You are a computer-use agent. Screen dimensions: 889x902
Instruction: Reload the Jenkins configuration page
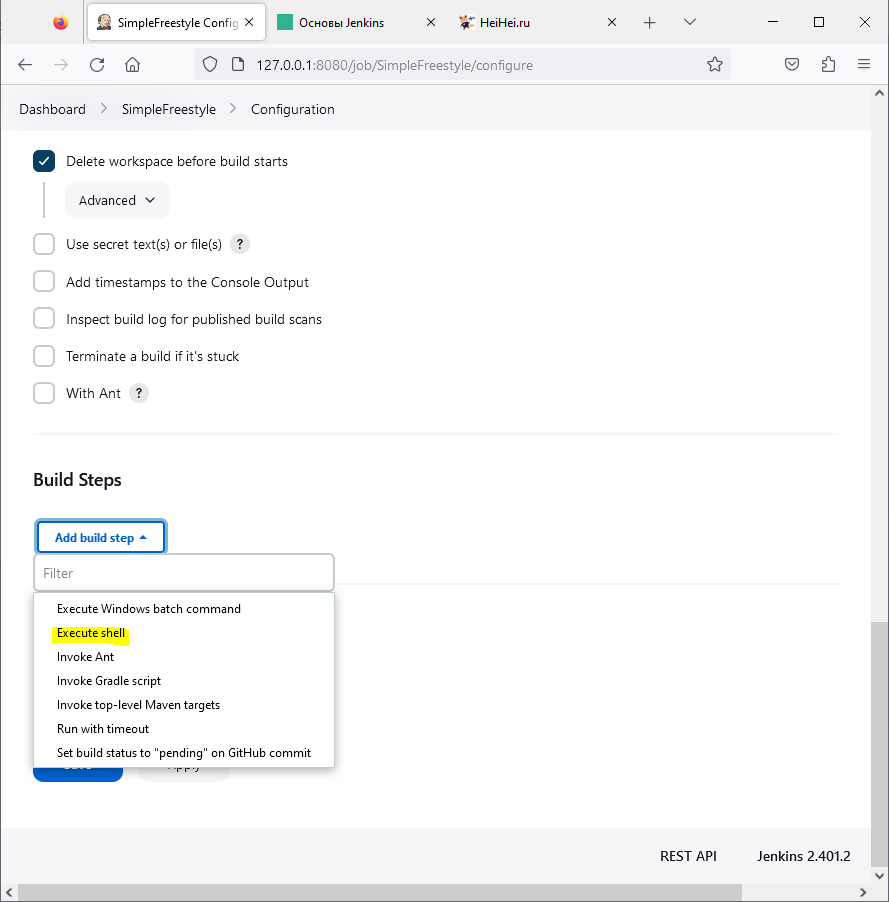click(x=97, y=64)
